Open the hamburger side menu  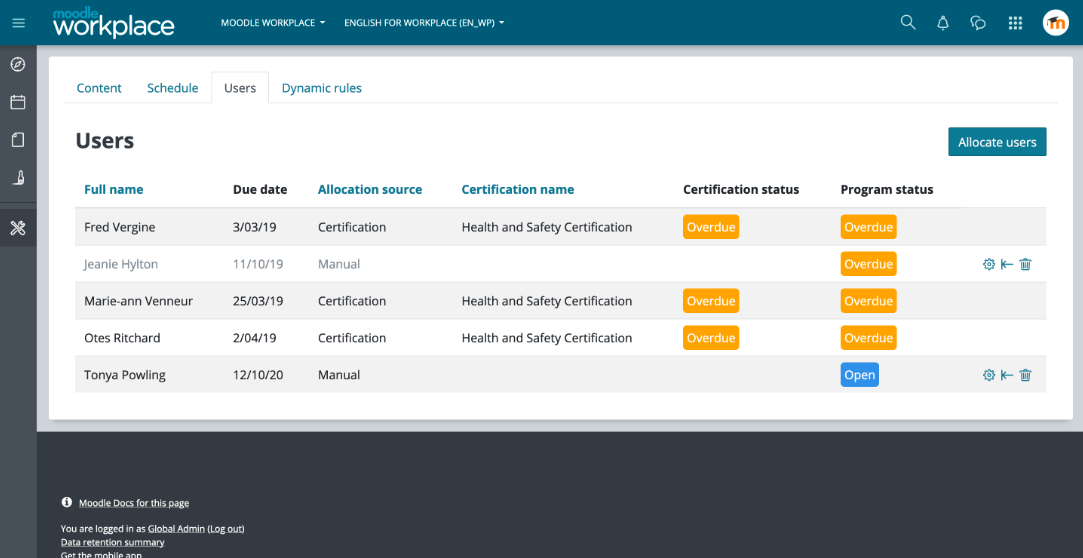tap(19, 23)
